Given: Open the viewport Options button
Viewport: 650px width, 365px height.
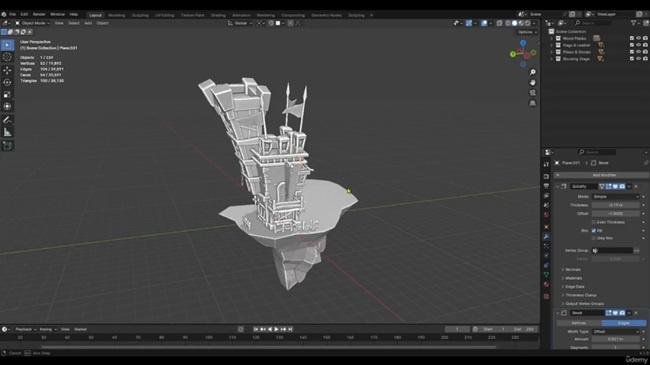Looking at the screenshot, I should pos(527,32).
